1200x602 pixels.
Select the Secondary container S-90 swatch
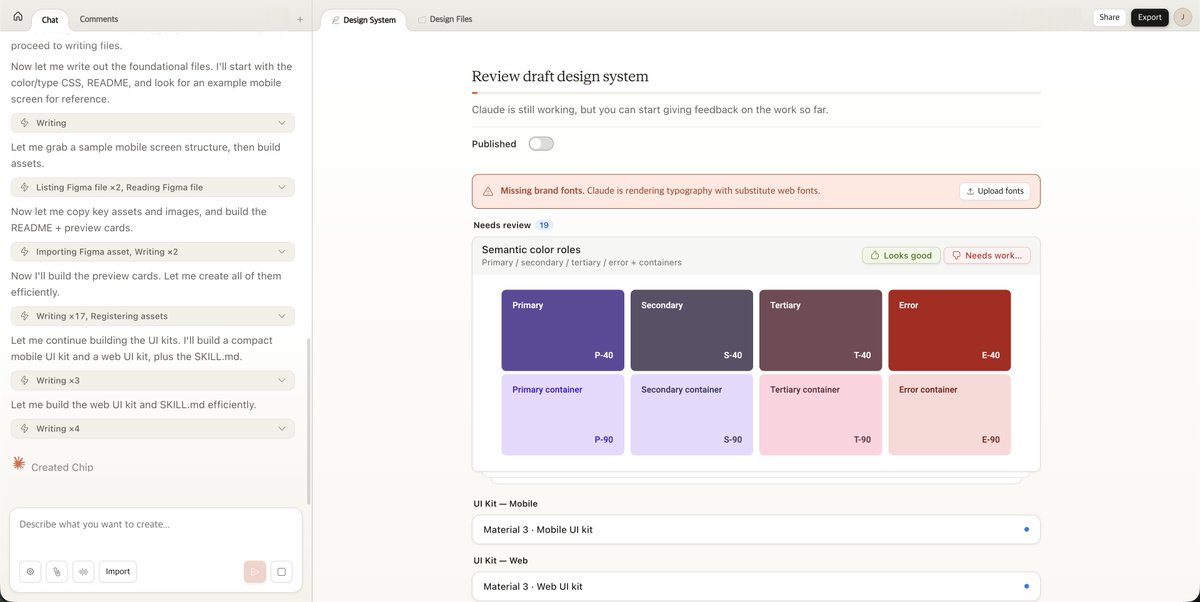(x=692, y=415)
